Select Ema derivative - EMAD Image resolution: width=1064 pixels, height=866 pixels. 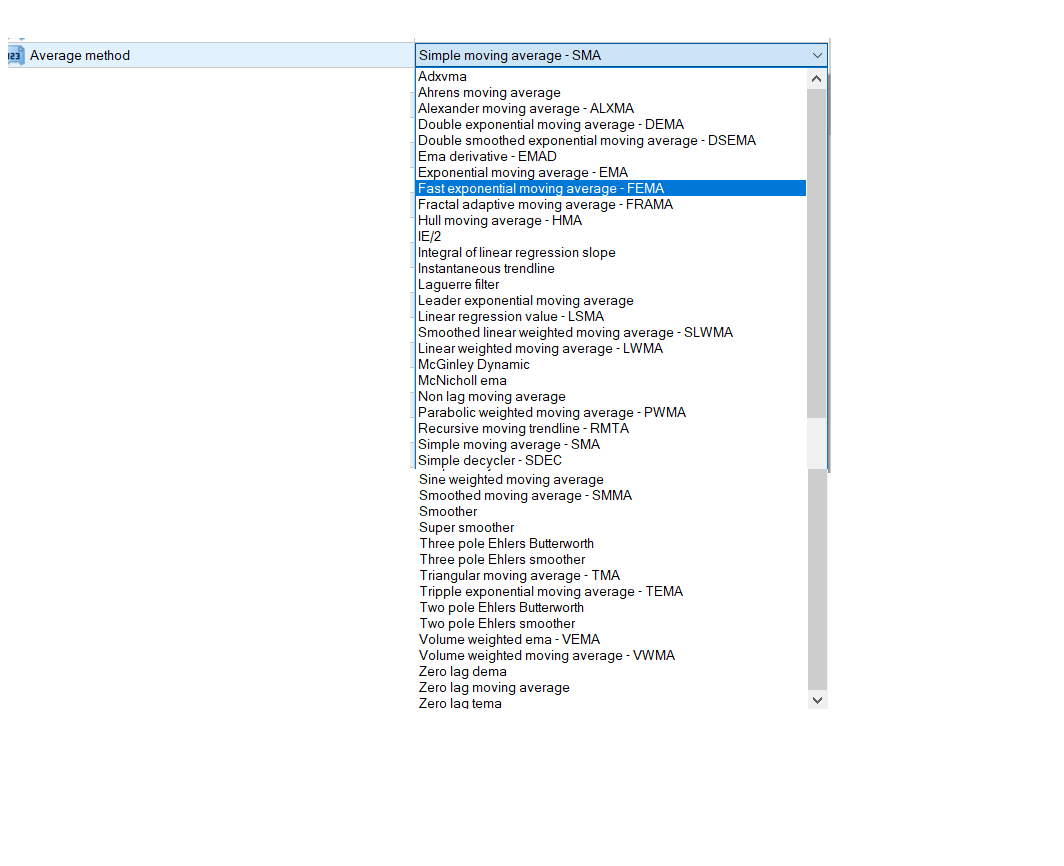click(487, 157)
